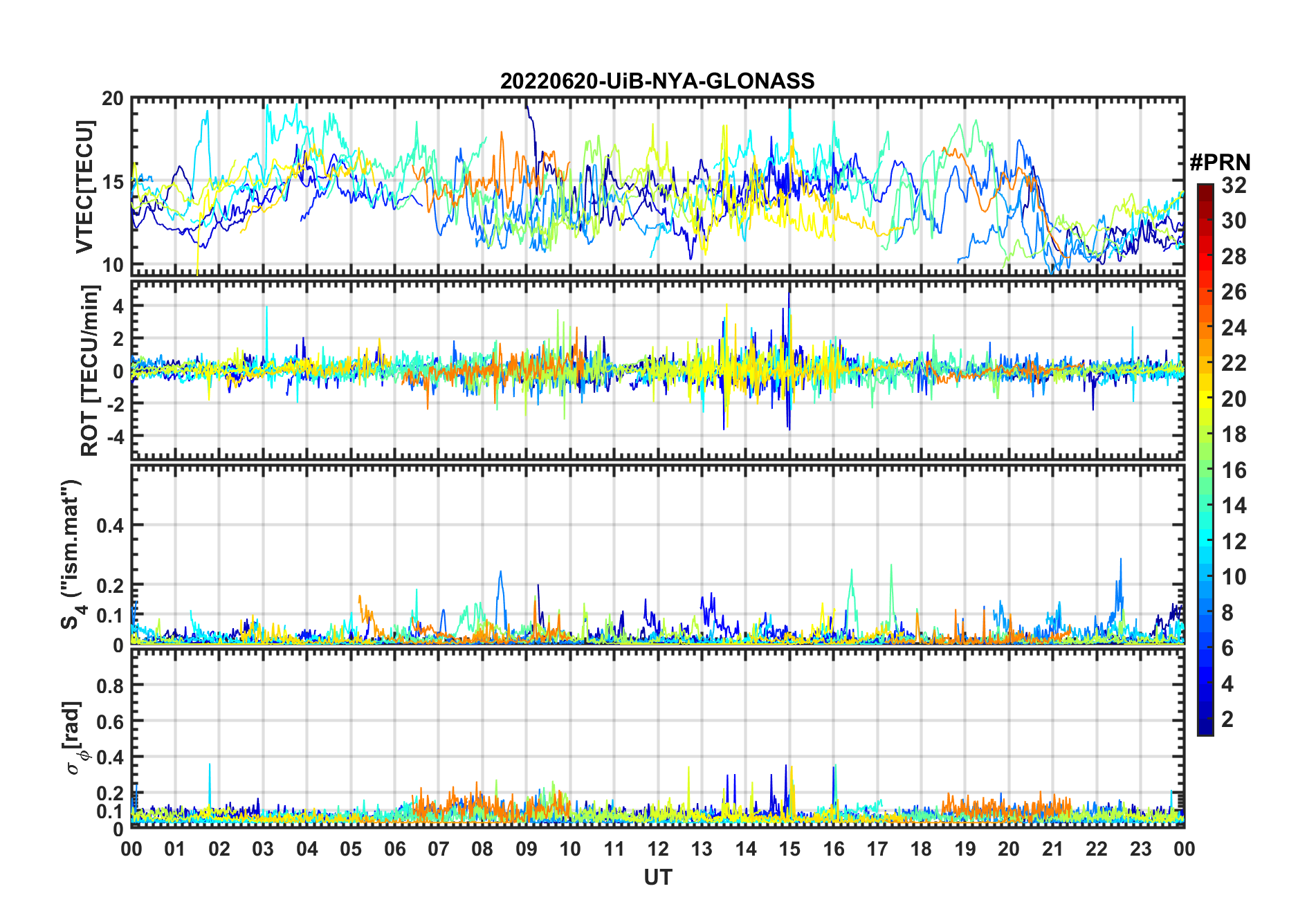Screen dimensions: 1316x920
Task: Click colorbar tick label 2
Action: [1227, 719]
